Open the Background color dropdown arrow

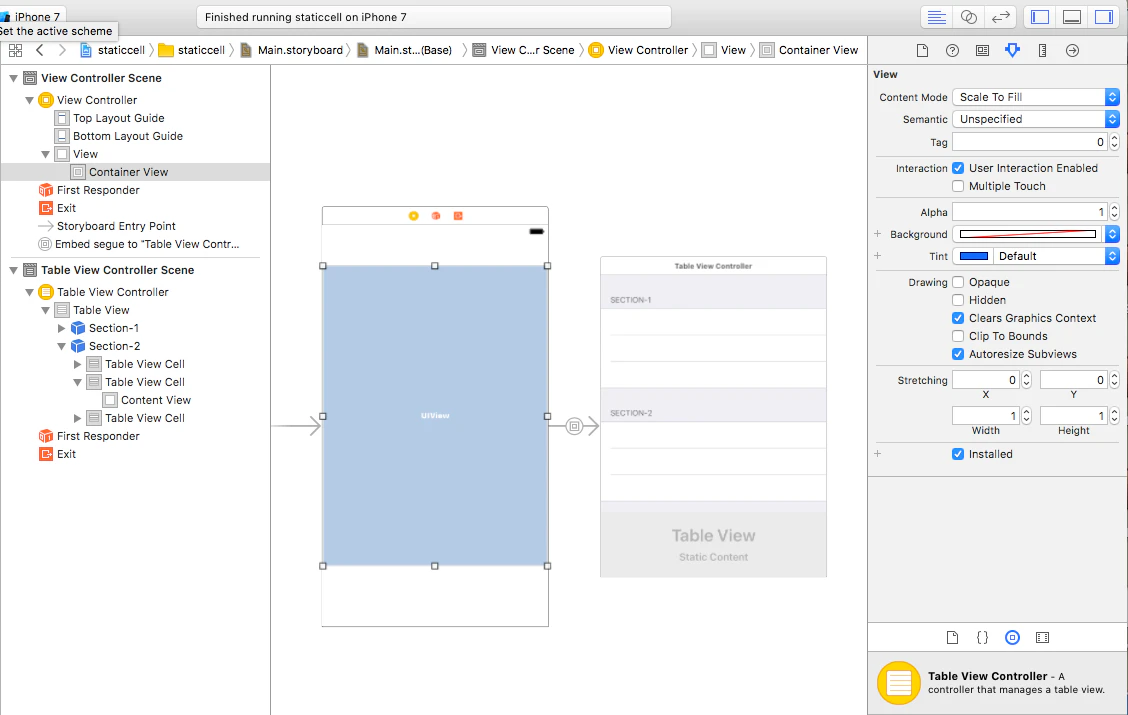(x=1112, y=234)
